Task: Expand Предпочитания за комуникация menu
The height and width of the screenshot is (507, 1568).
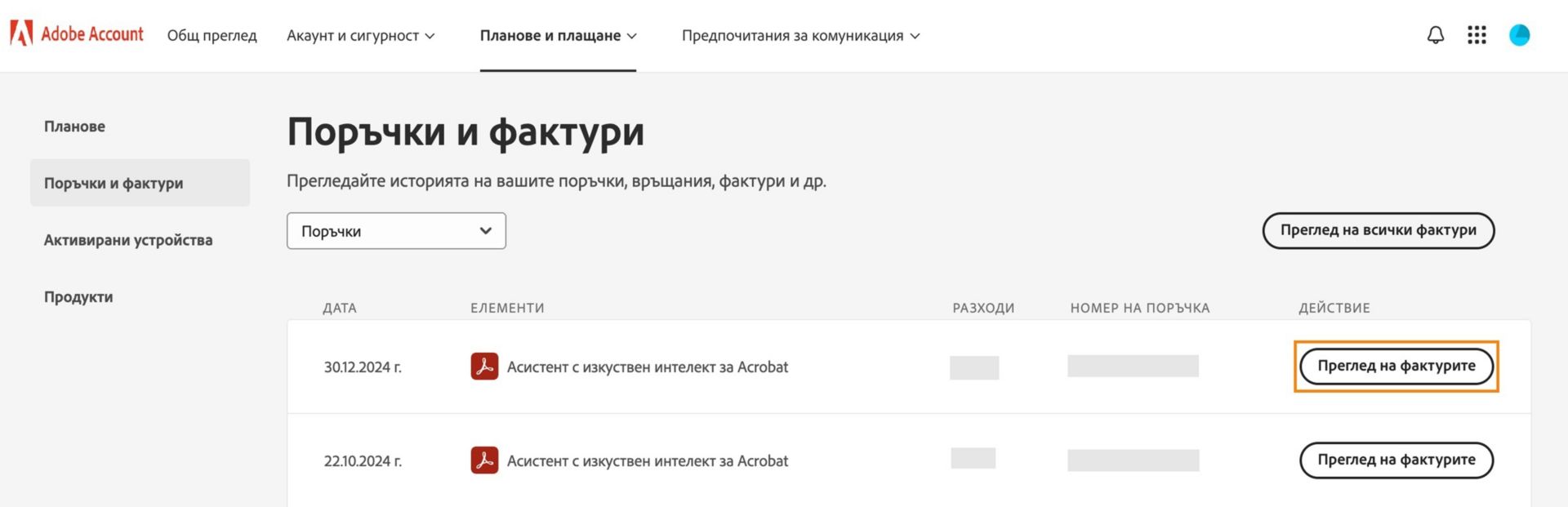Action: click(800, 36)
